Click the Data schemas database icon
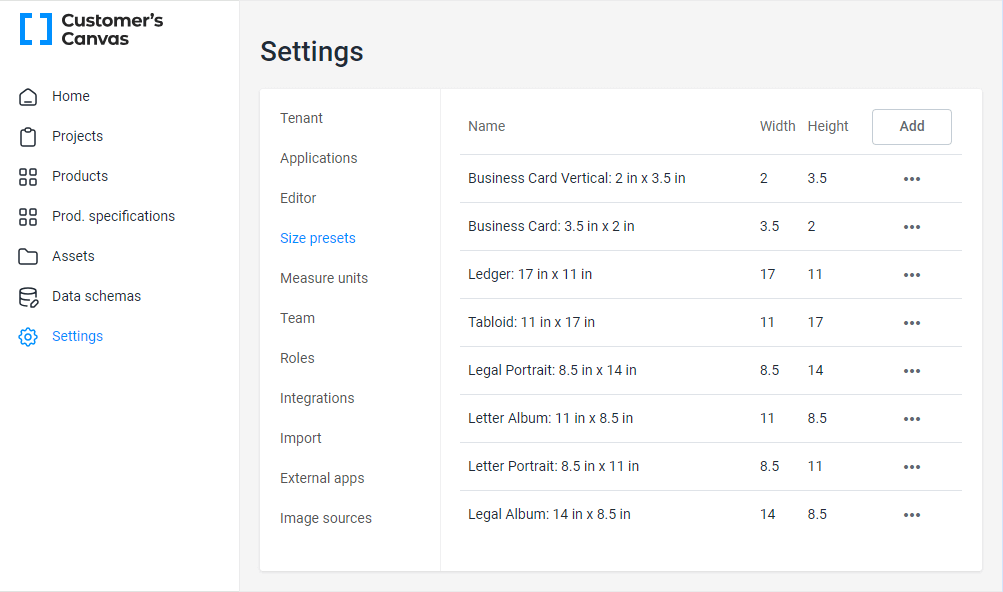This screenshot has height=592, width=1003. point(28,297)
